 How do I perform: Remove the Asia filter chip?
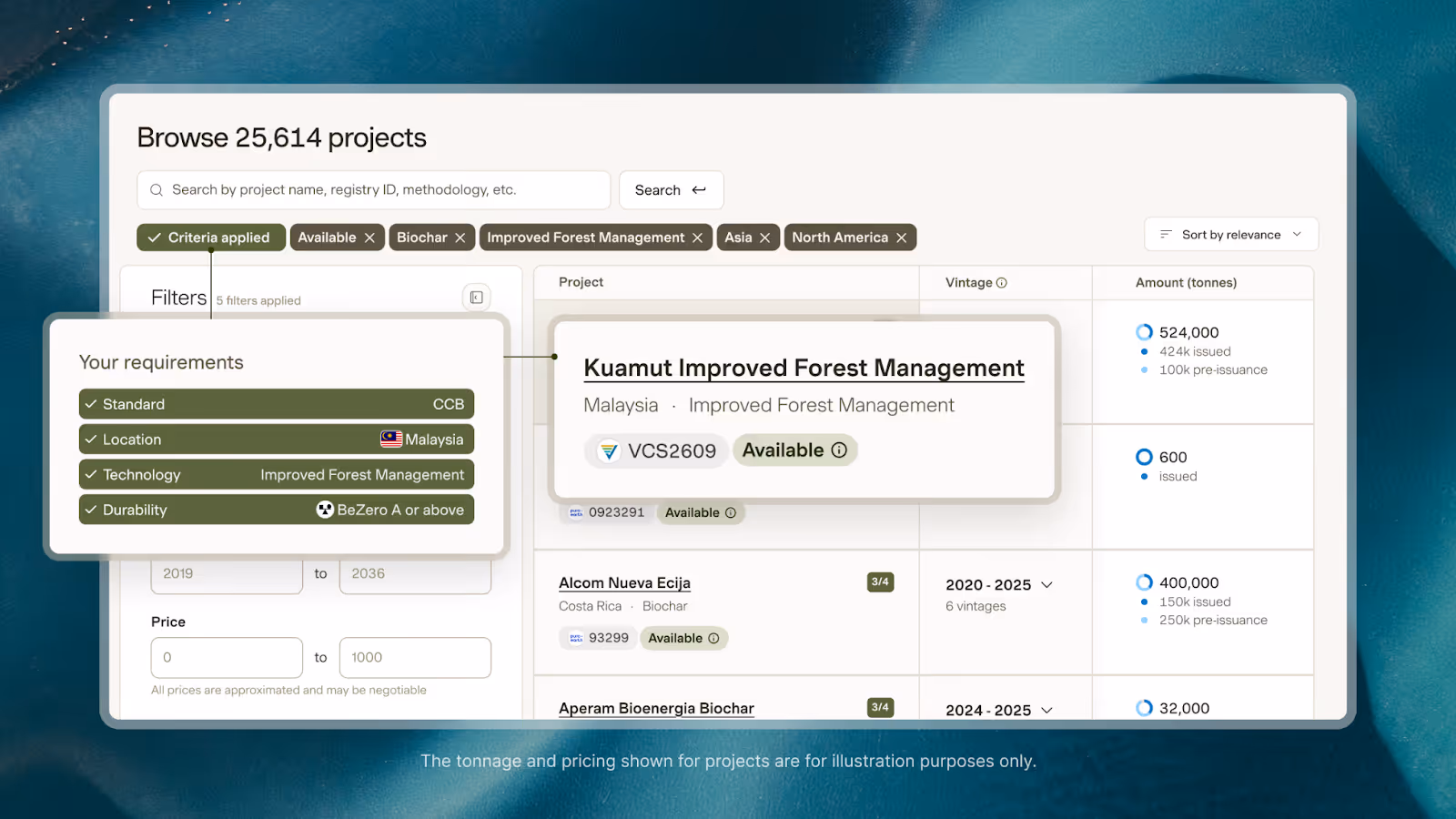[x=765, y=238]
